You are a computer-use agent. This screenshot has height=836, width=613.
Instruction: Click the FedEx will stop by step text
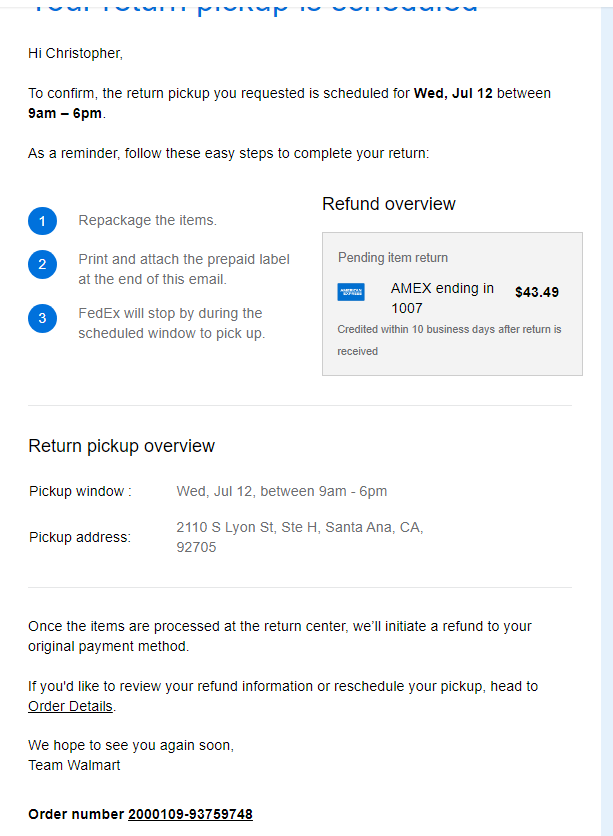172,323
